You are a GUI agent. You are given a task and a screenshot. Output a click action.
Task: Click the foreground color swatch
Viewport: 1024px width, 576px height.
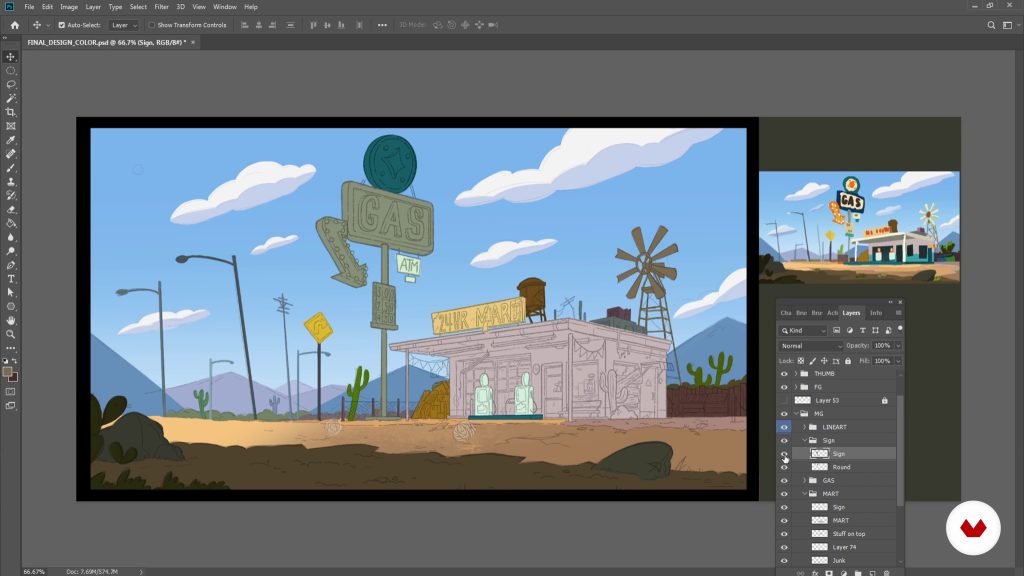click(8, 371)
